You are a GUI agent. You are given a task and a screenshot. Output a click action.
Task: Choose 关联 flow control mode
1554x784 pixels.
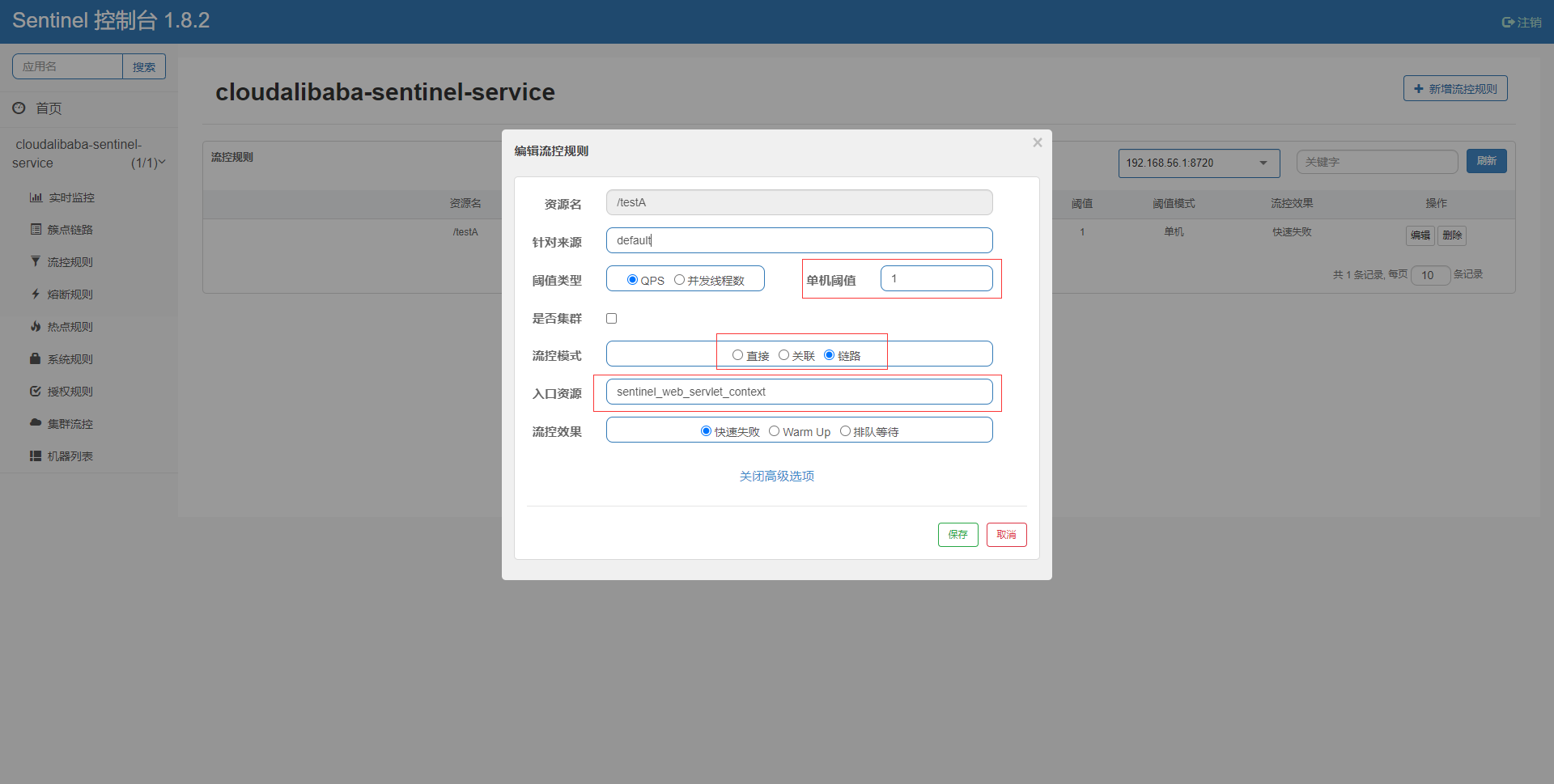point(784,355)
